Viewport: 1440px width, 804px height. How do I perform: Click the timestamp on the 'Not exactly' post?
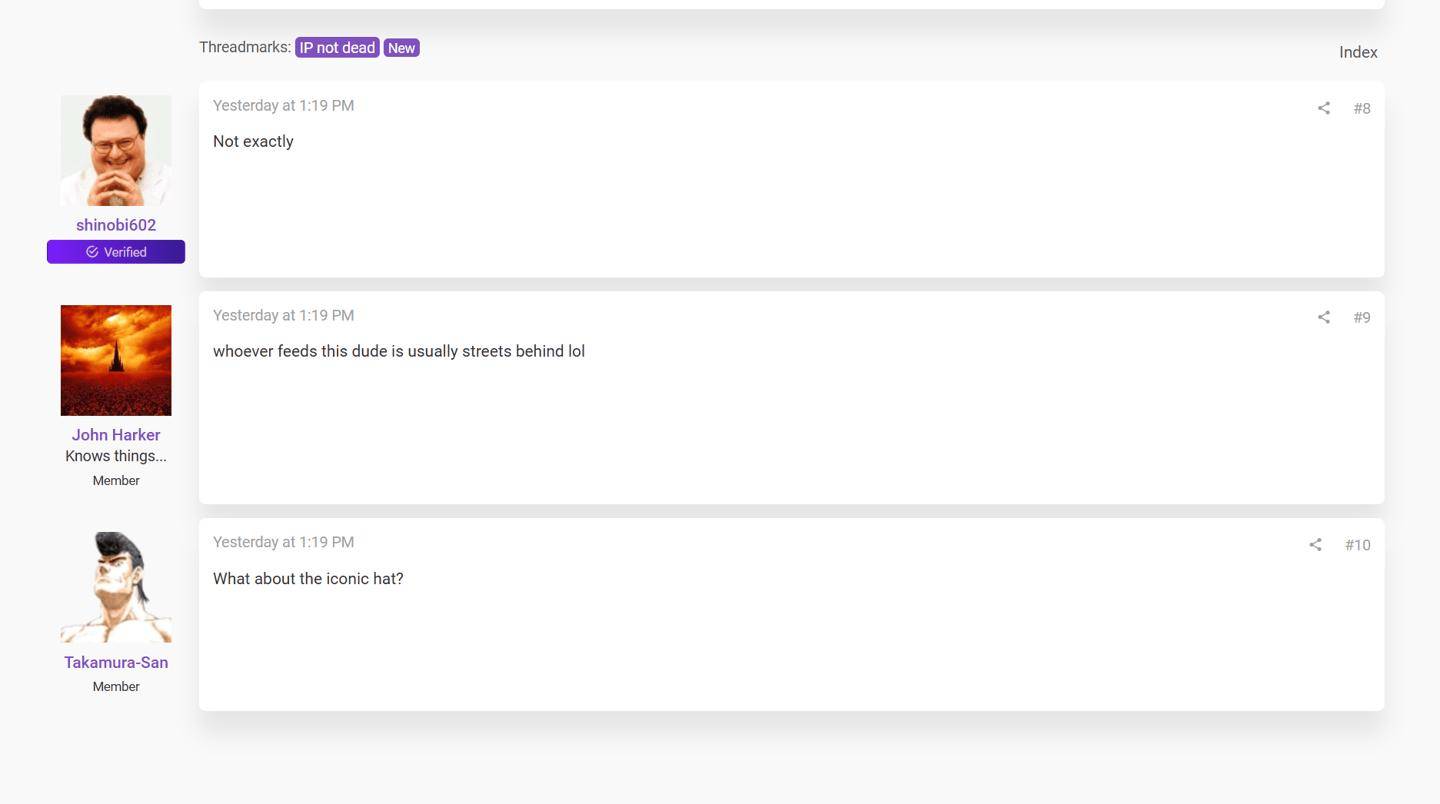[x=283, y=106]
